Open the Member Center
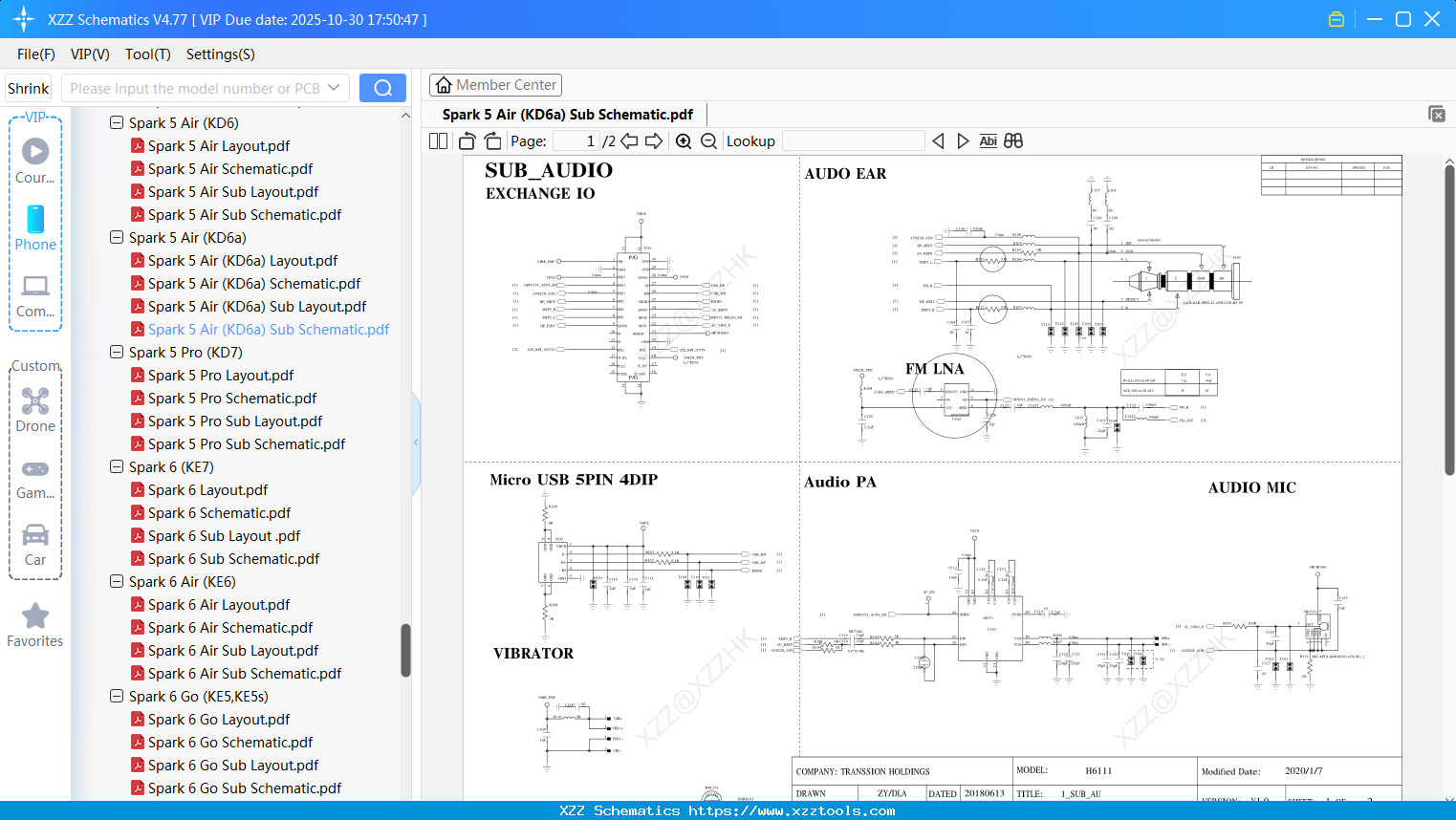Viewport: 1456px width, 820px height. point(495,84)
